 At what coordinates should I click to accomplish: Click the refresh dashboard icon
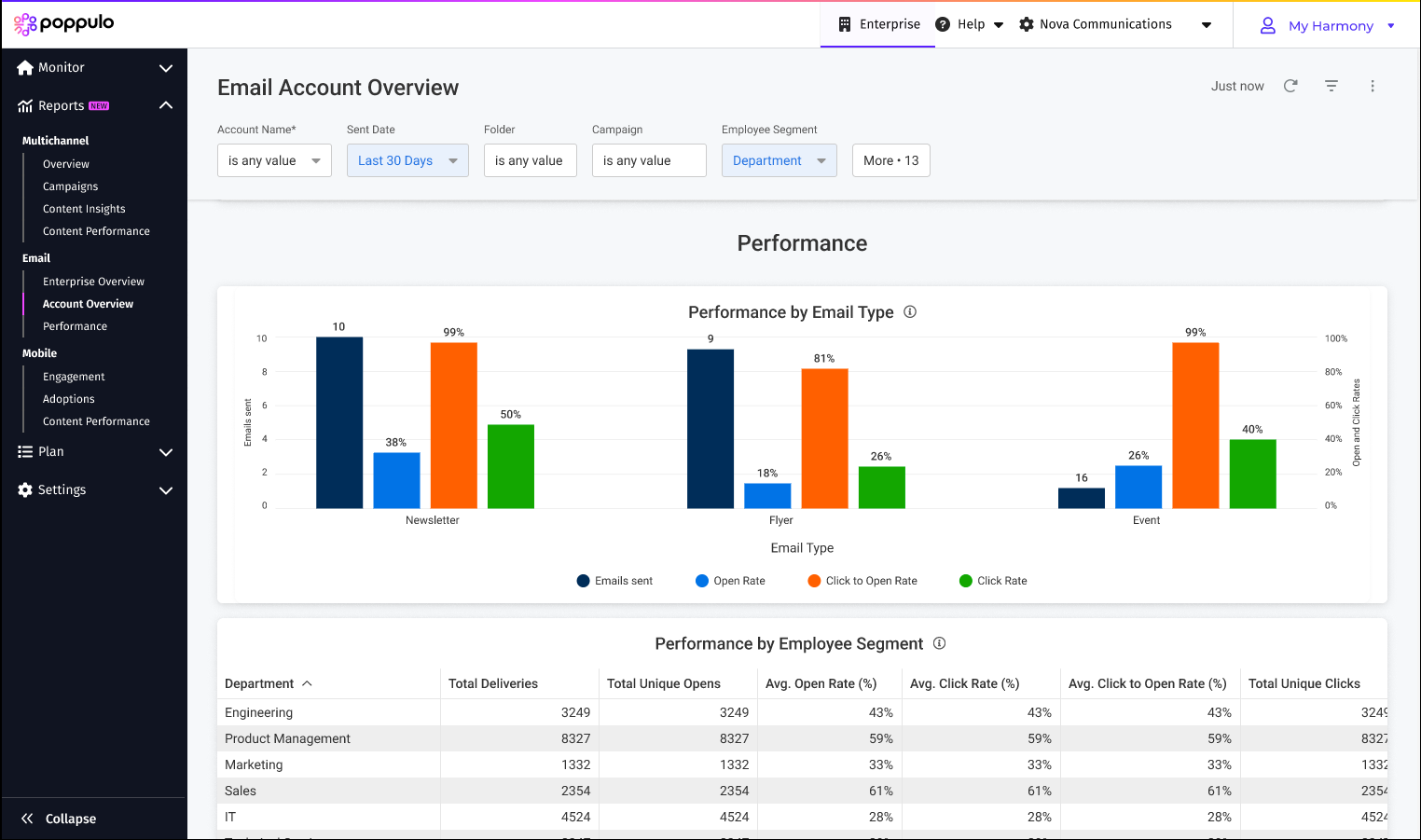pyautogui.click(x=1290, y=86)
